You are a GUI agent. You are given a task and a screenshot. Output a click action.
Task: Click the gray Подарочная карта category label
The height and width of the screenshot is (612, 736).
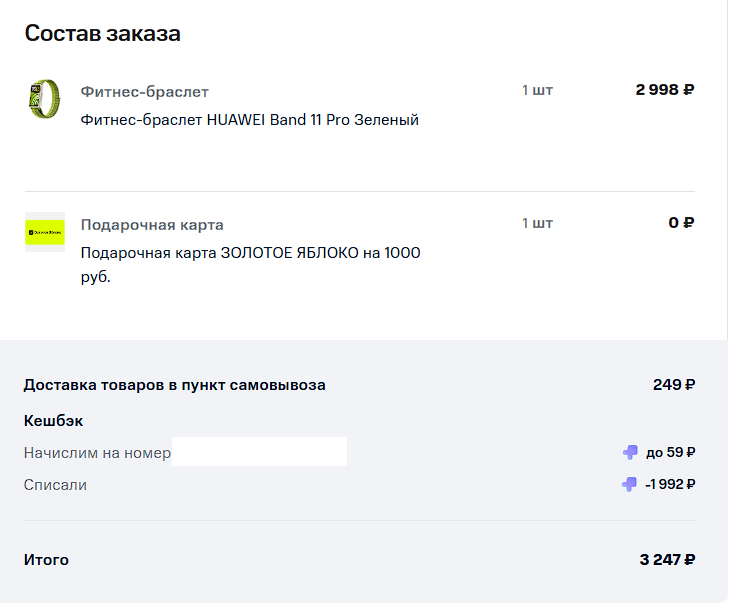152,225
